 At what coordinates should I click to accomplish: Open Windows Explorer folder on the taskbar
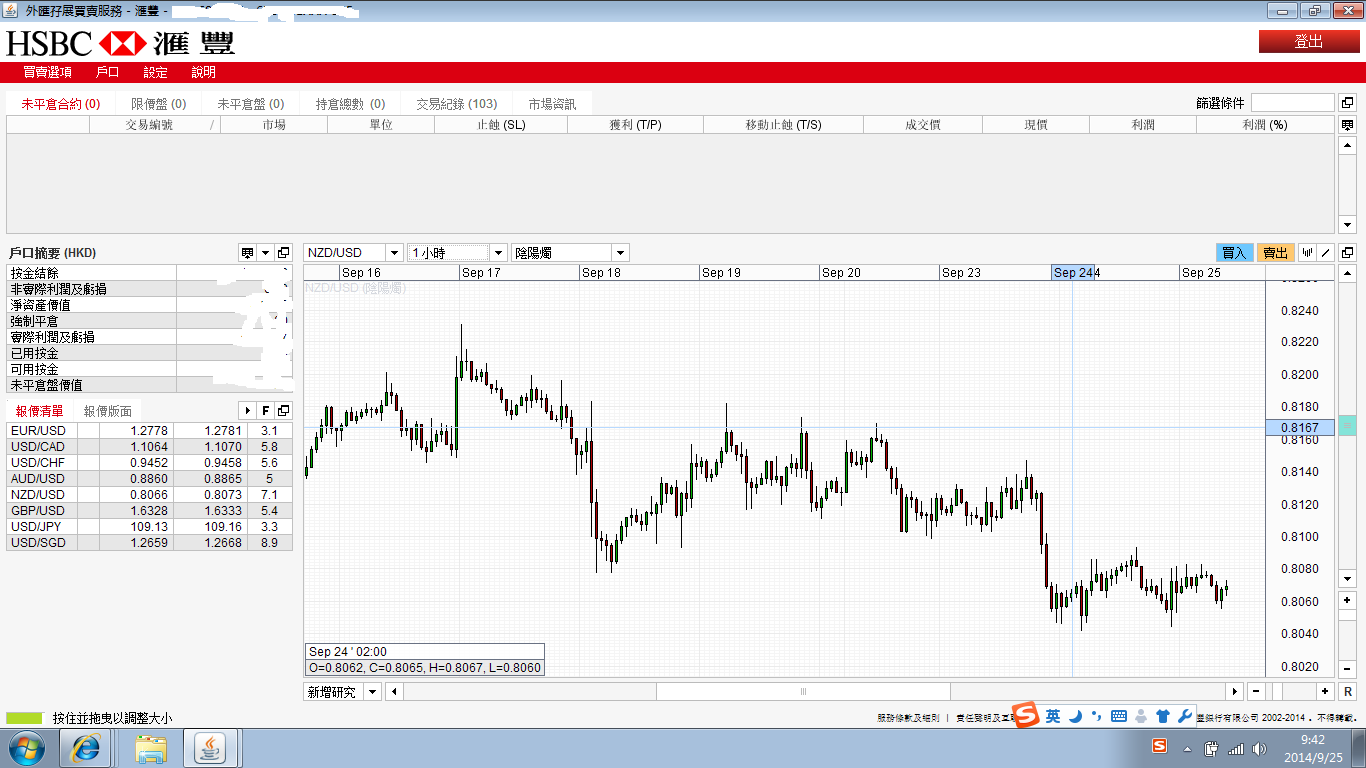[x=151, y=748]
